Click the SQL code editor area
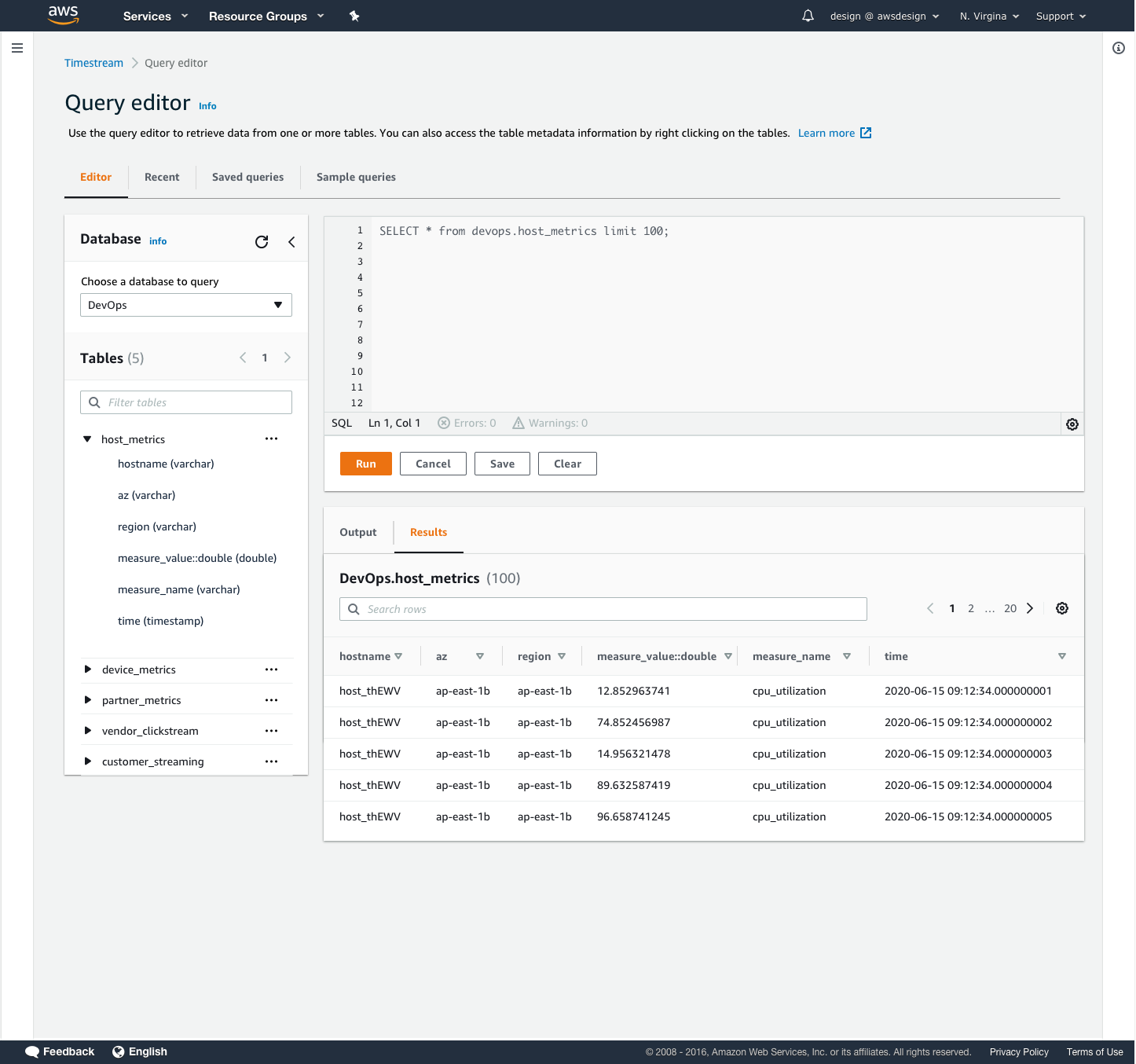This screenshot has width=1136, height=1064. [x=727, y=314]
